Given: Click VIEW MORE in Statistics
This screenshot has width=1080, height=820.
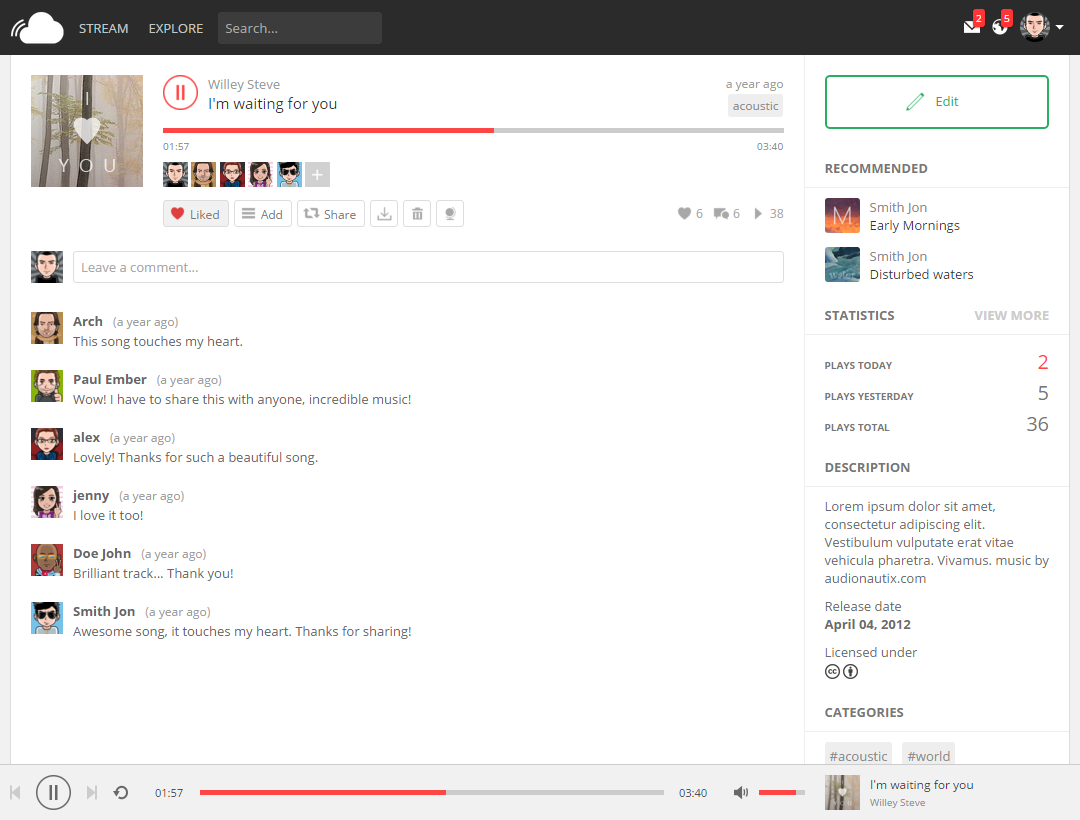Looking at the screenshot, I should tap(1011, 315).
